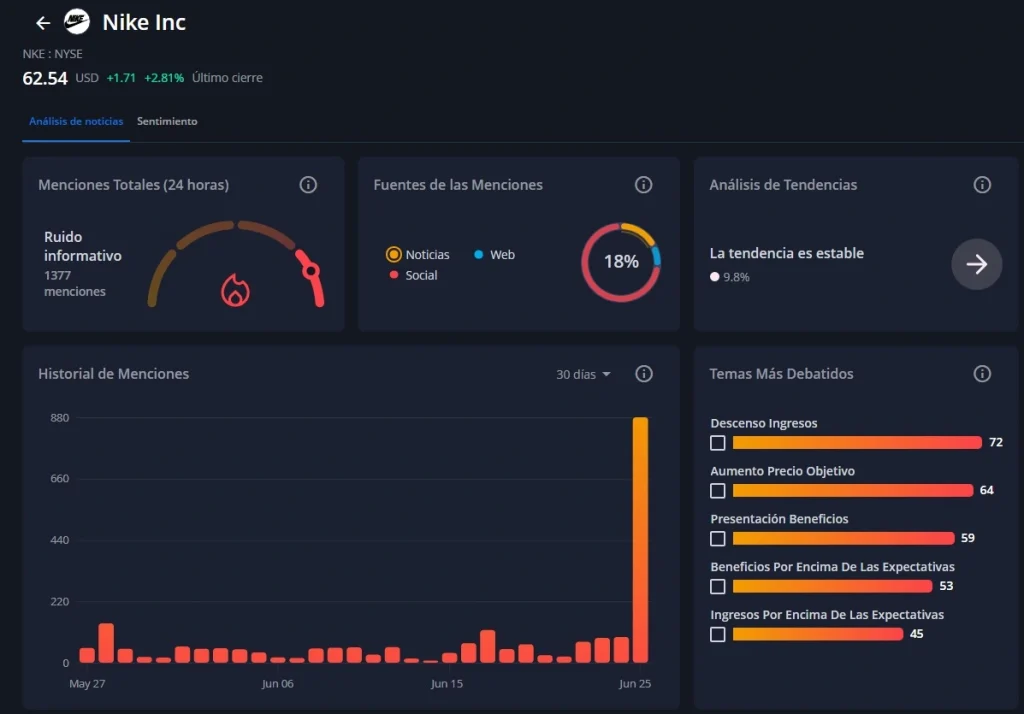Click the May 27 bar in chart
This screenshot has width=1024, height=714.
pos(87,655)
